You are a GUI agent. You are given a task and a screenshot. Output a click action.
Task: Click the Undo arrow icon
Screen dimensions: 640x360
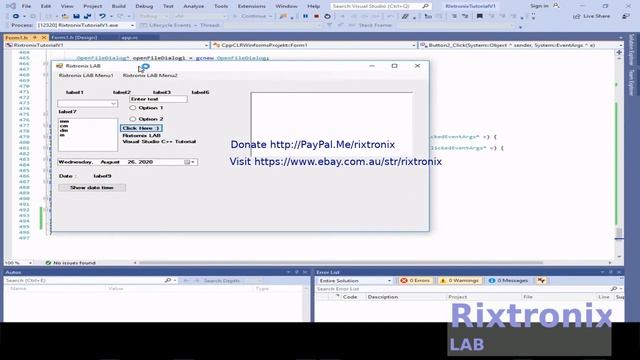(x=102, y=16)
